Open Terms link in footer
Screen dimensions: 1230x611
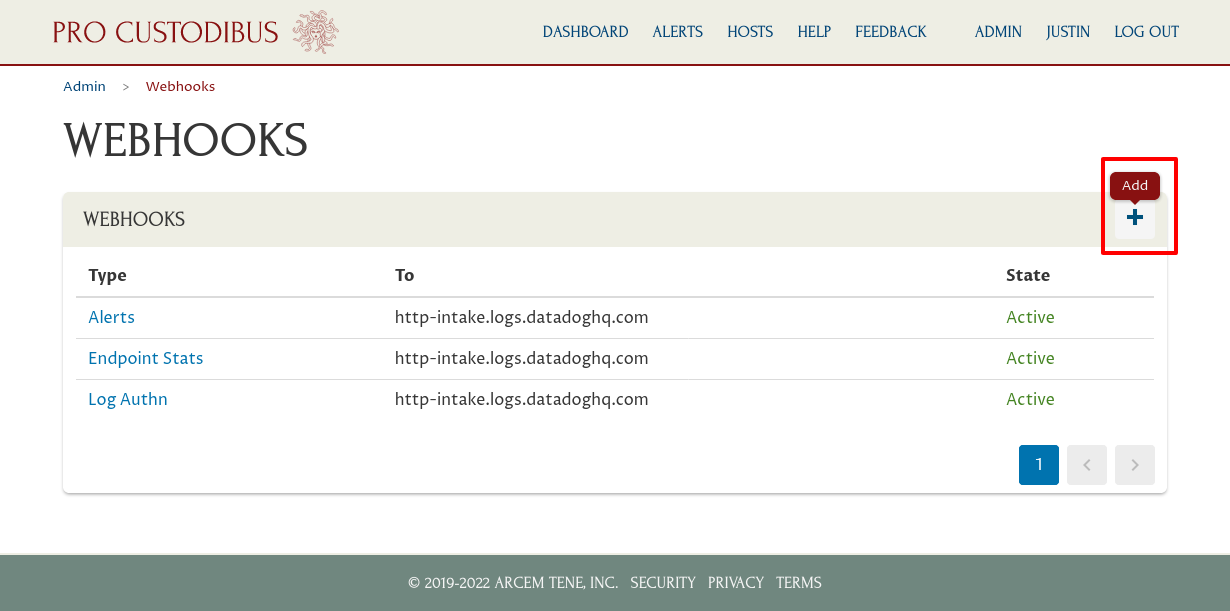pyautogui.click(x=799, y=583)
